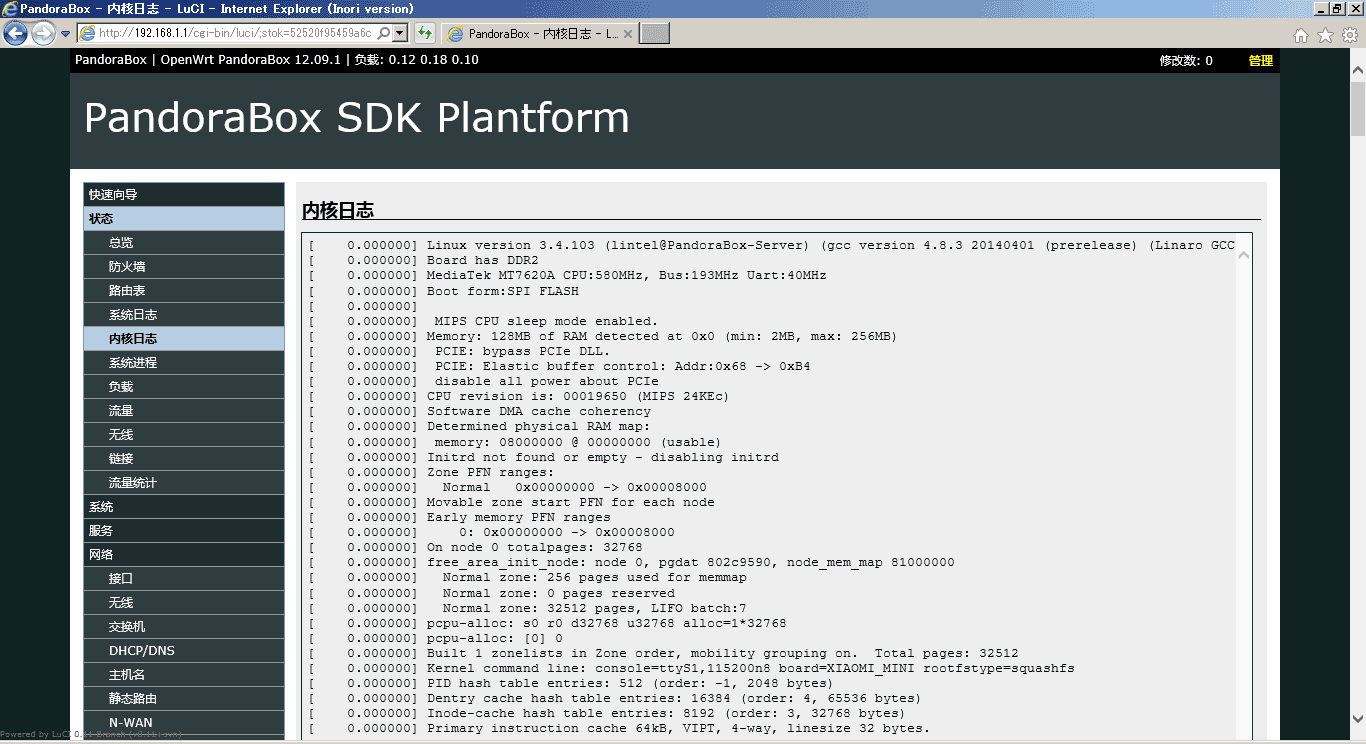Viewport: 1366px width, 744px height.
Task: Go back with the browser Back arrow
Action: click(x=15, y=34)
